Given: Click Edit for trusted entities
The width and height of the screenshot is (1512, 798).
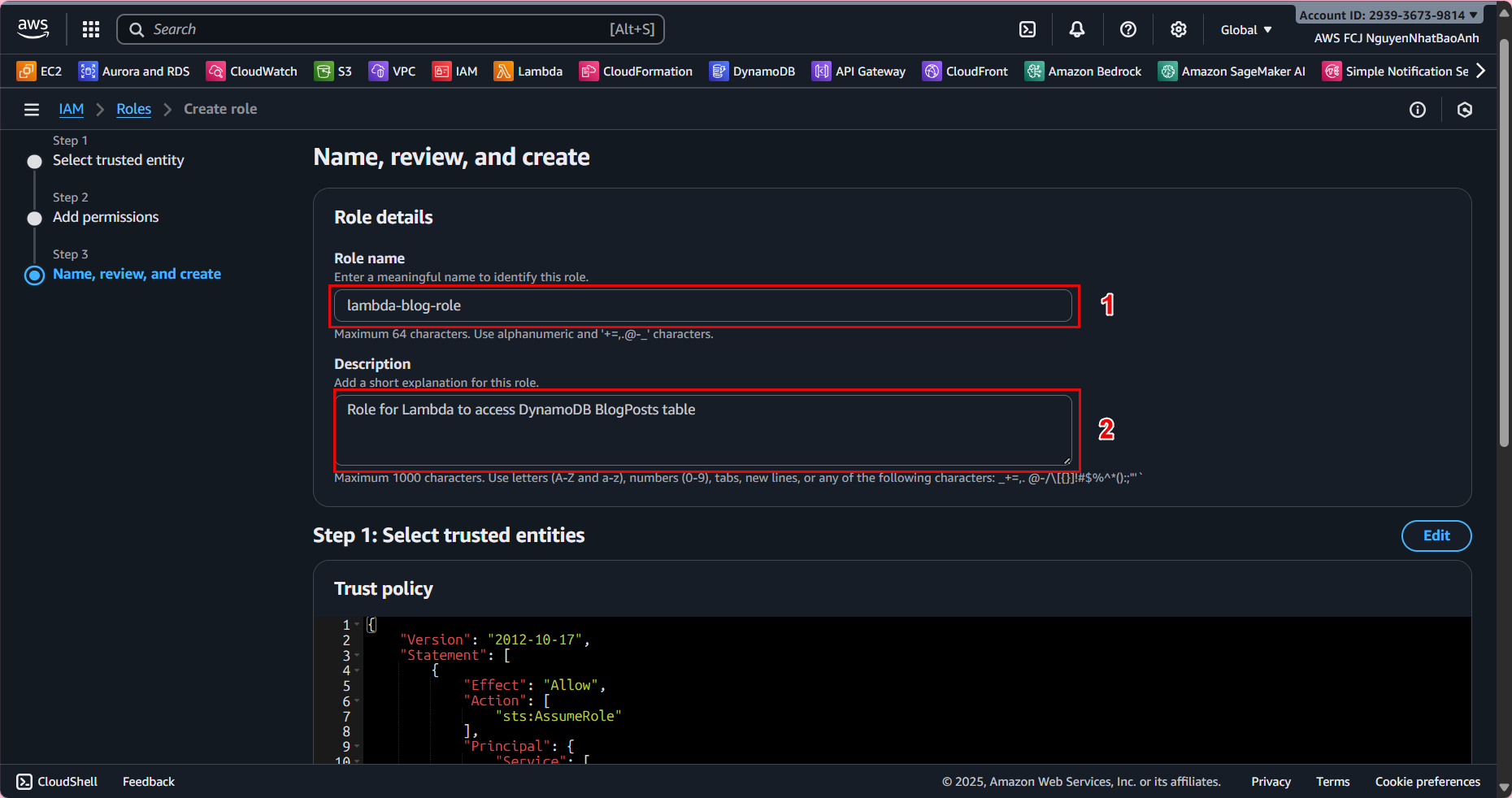Looking at the screenshot, I should 1436,536.
